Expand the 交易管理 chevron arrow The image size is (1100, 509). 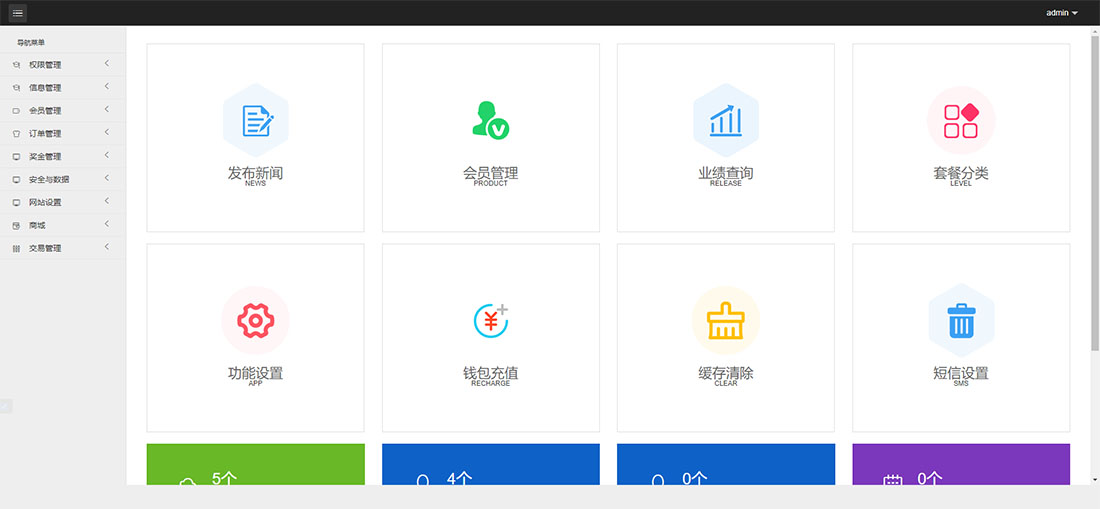pyautogui.click(x=107, y=247)
